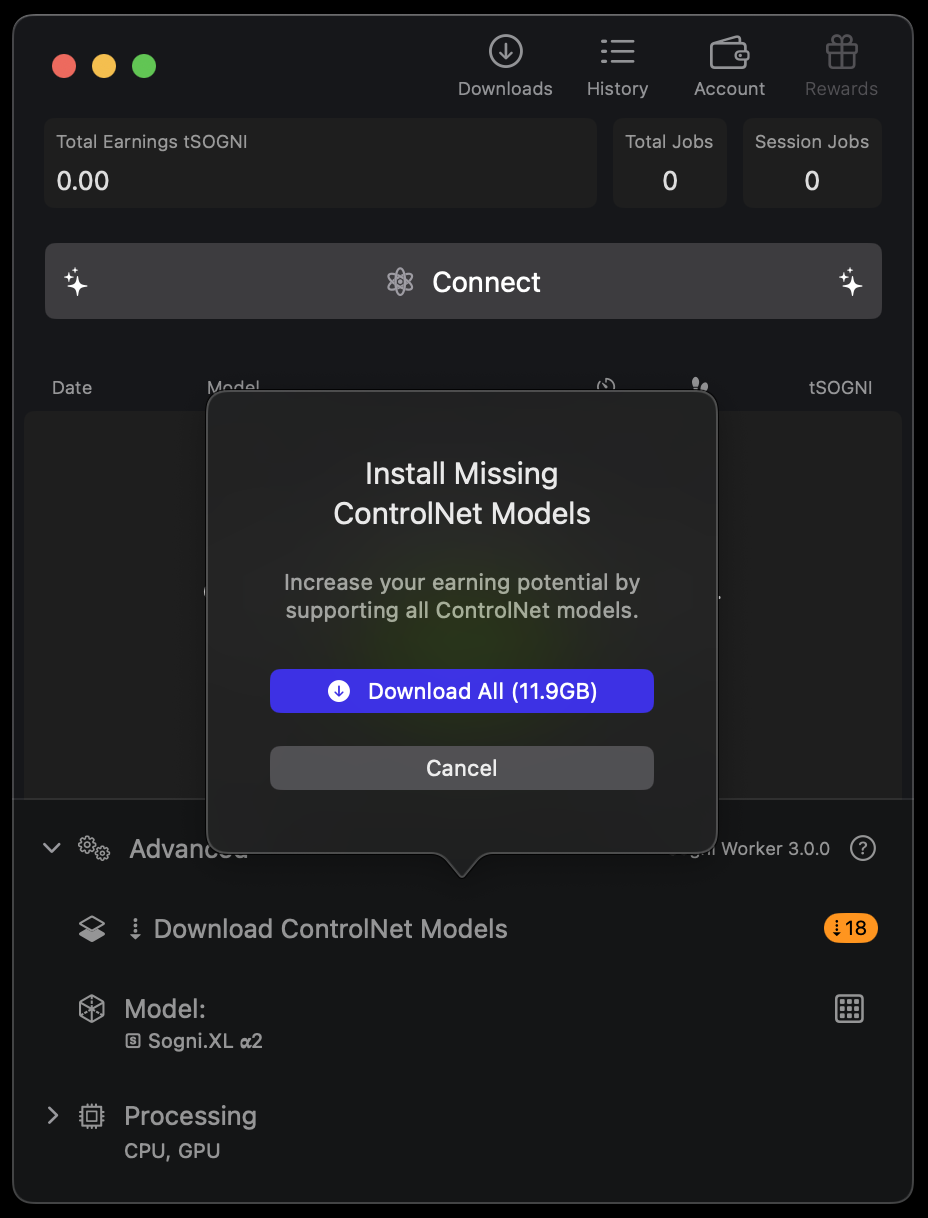Expand the Processing section chevron
This screenshot has width=928, height=1218.
pyautogui.click(x=53, y=1115)
